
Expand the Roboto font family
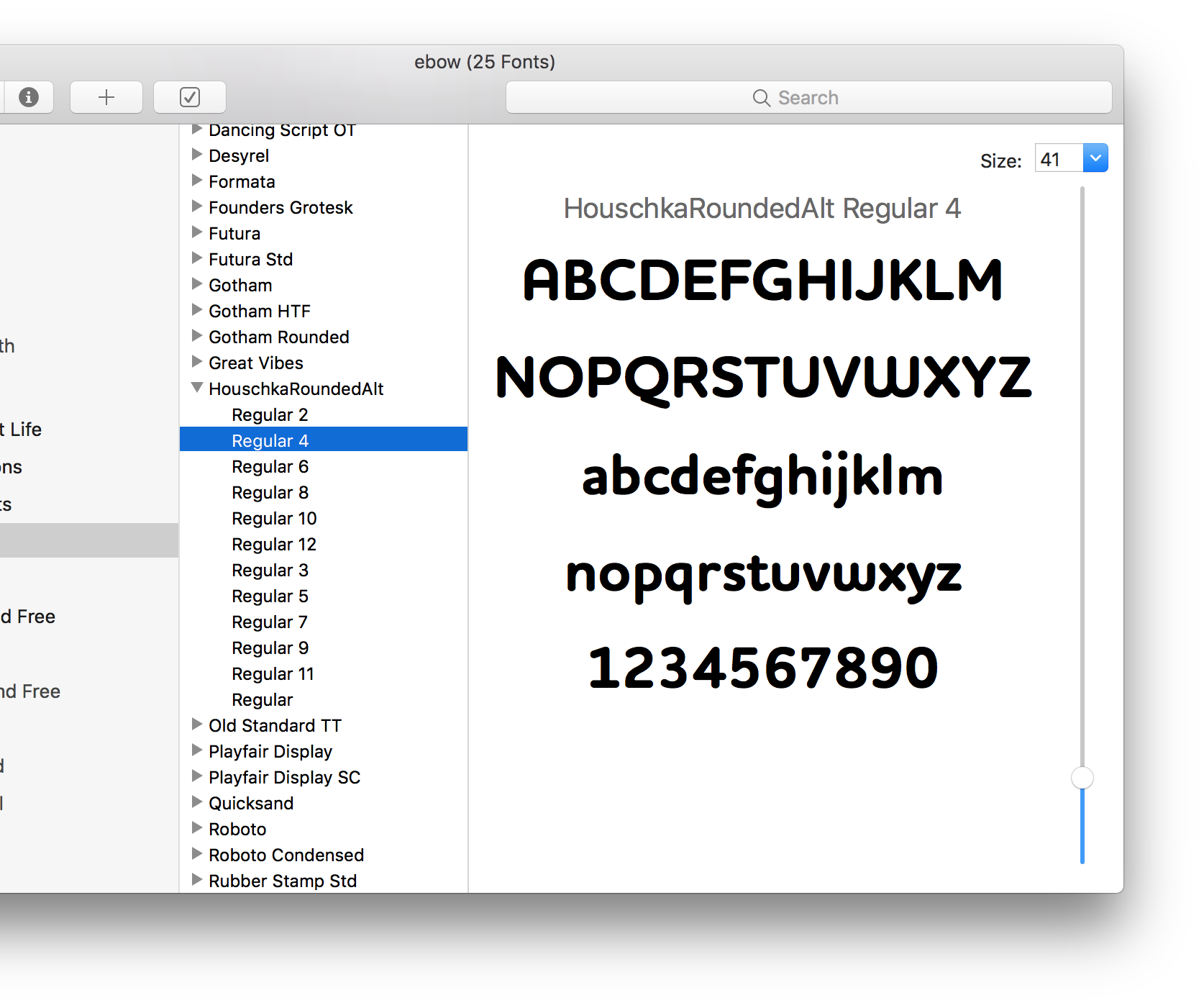tap(196, 828)
